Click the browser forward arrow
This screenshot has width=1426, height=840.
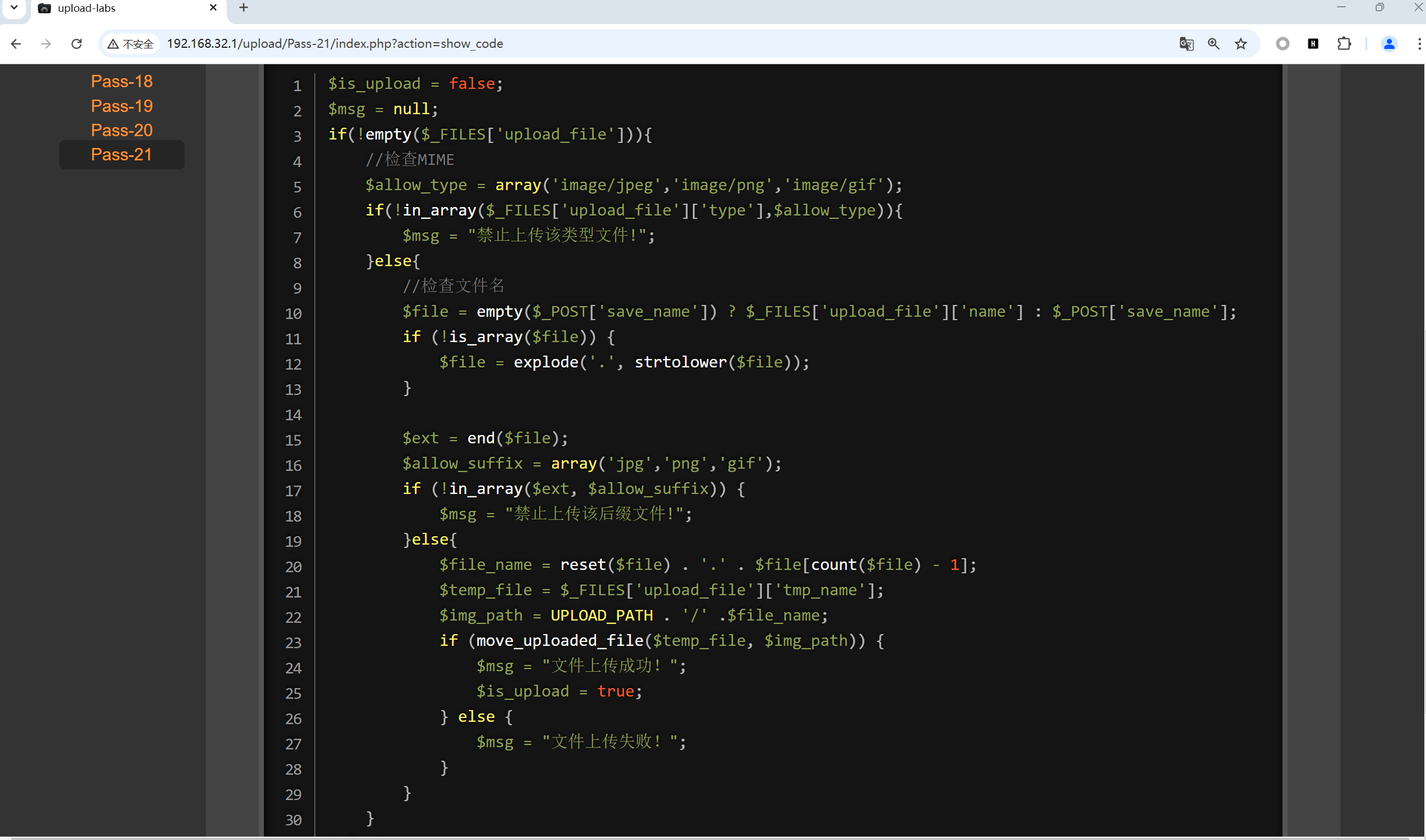[46, 43]
